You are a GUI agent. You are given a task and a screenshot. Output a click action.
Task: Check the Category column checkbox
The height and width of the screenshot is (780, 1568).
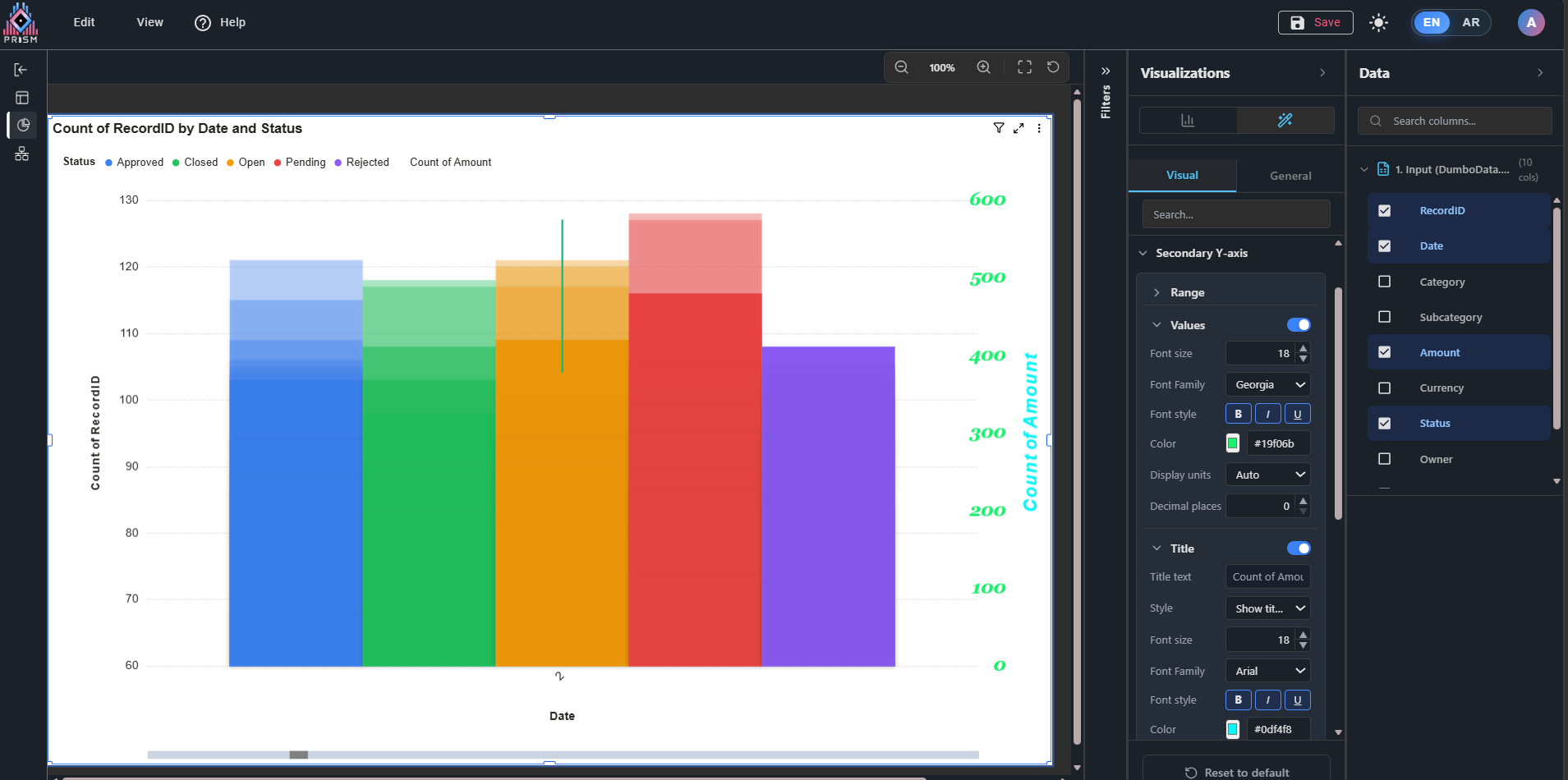(x=1384, y=282)
